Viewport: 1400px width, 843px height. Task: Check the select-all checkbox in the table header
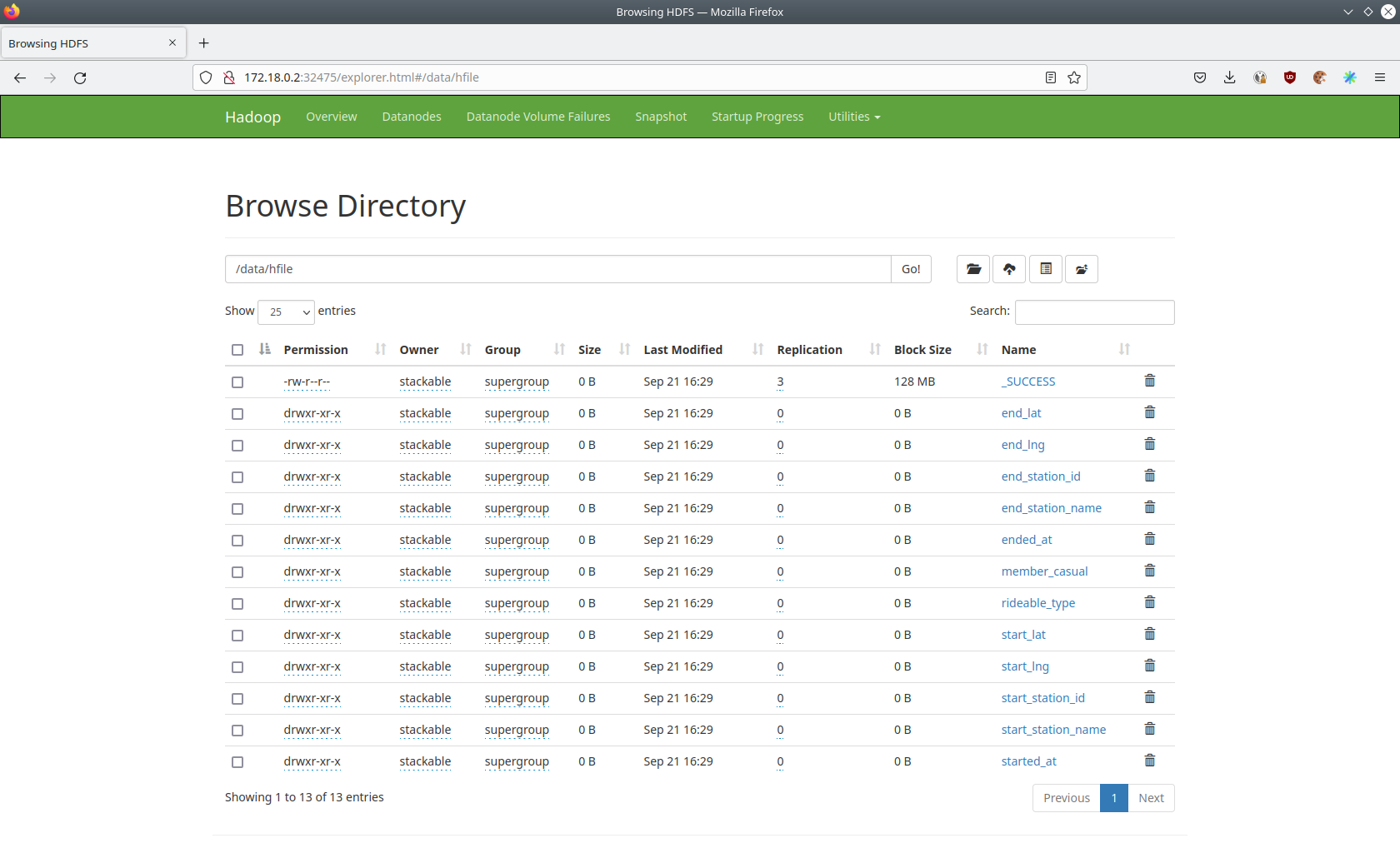coord(237,350)
